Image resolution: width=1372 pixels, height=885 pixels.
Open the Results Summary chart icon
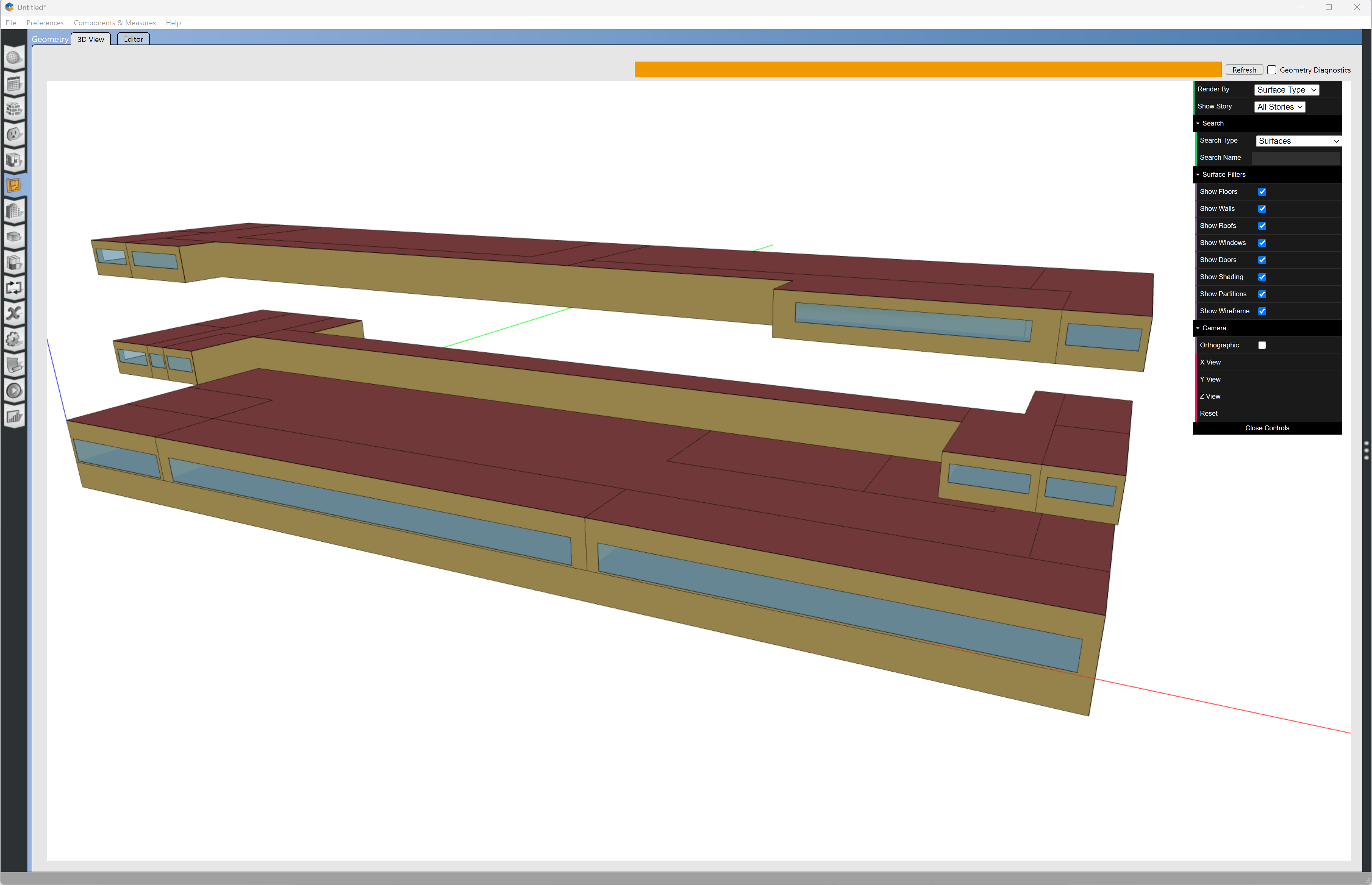(14, 417)
